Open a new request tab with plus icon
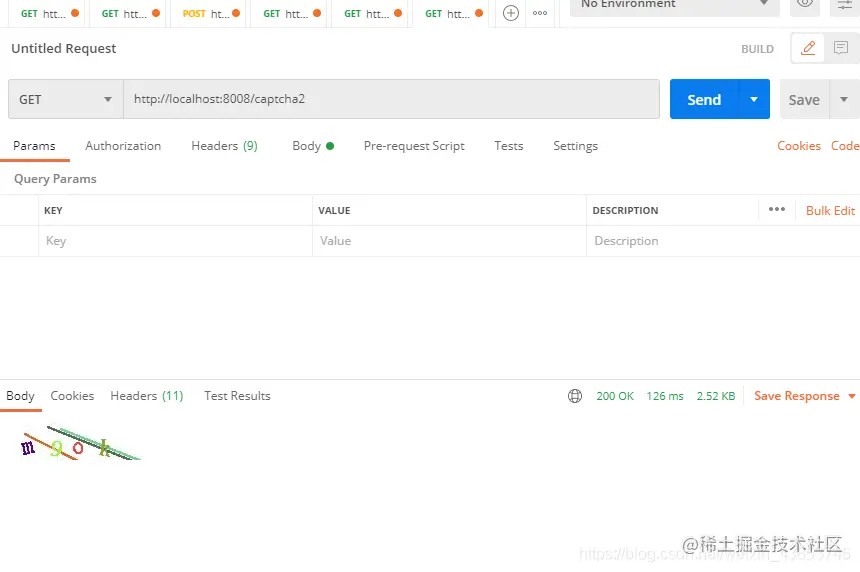This screenshot has height=572, width=860. [511, 13]
